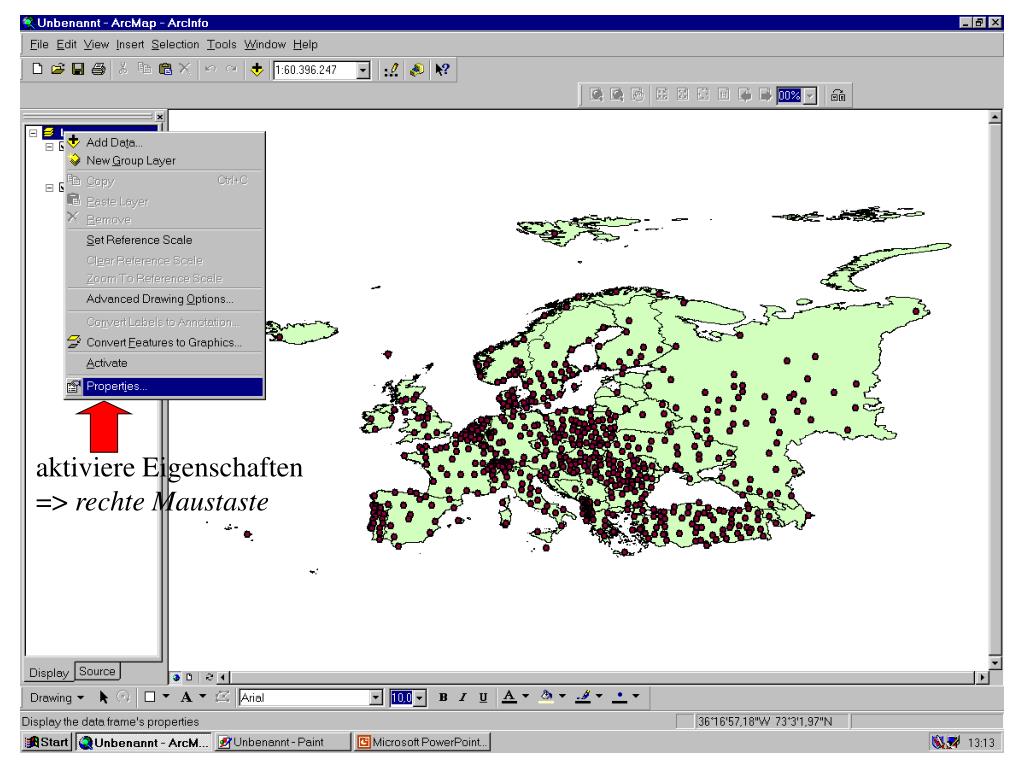Screen dimensions: 1024x768
Task: Toggle bold text formatting
Action: point(443,695)
